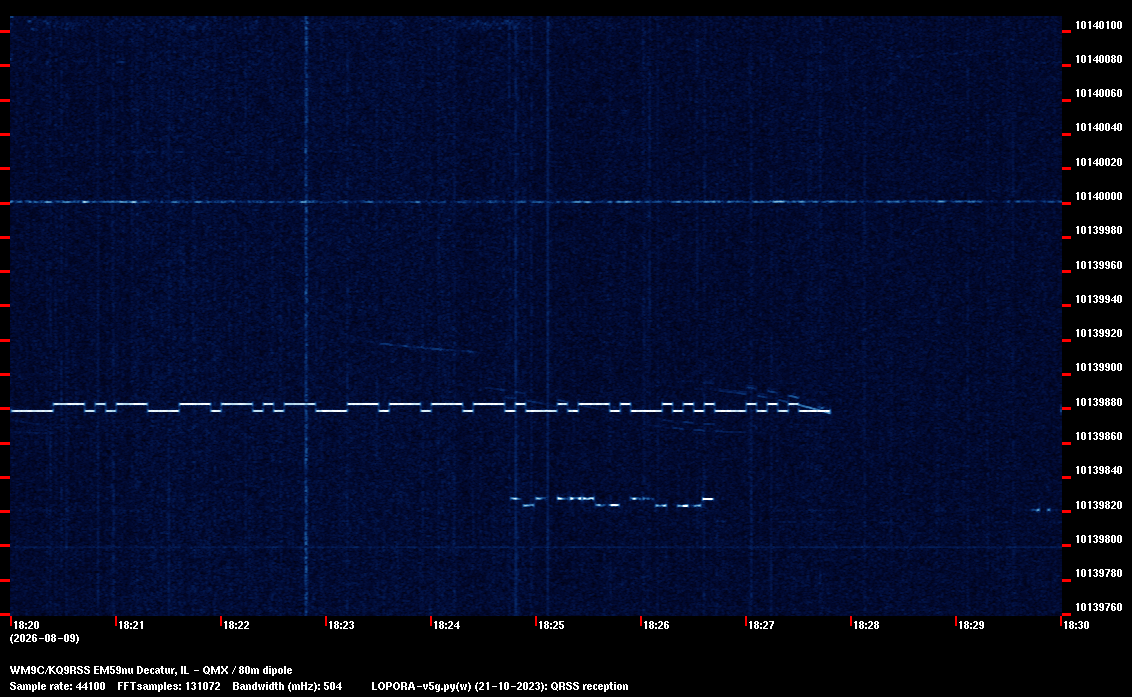Click the 10139980 frequency label

coord(1098,230)
